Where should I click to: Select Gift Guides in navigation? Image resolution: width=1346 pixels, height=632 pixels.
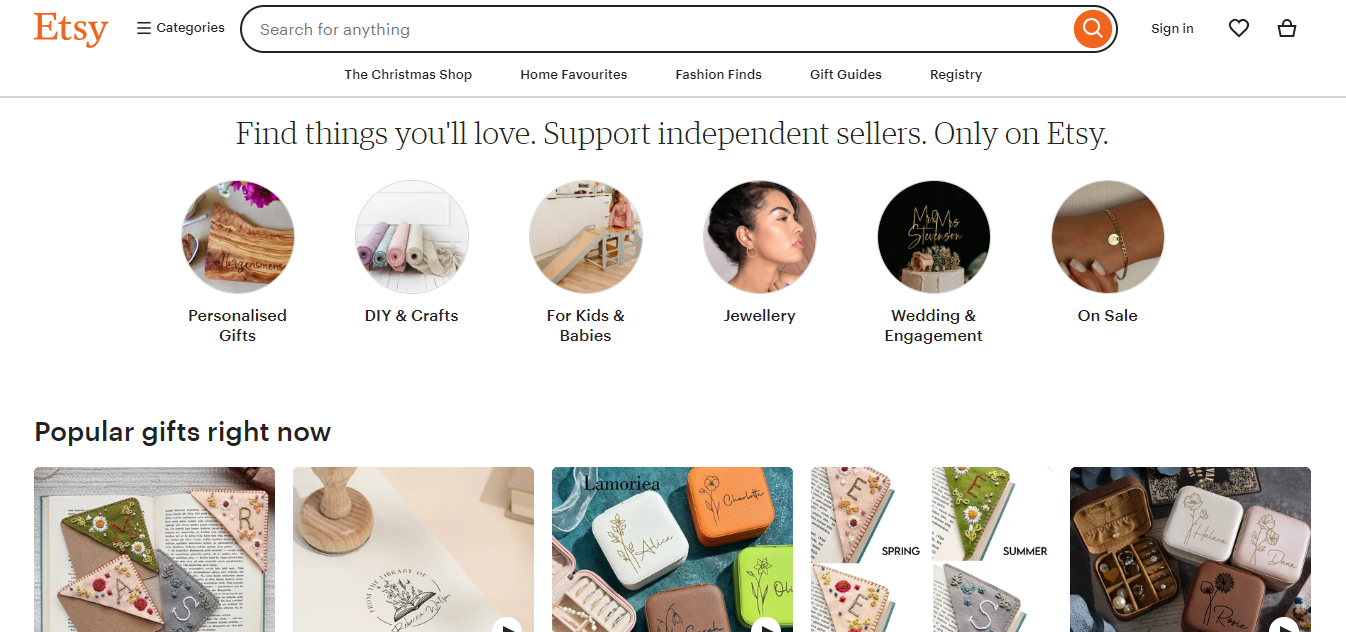[x=846, y=75]
